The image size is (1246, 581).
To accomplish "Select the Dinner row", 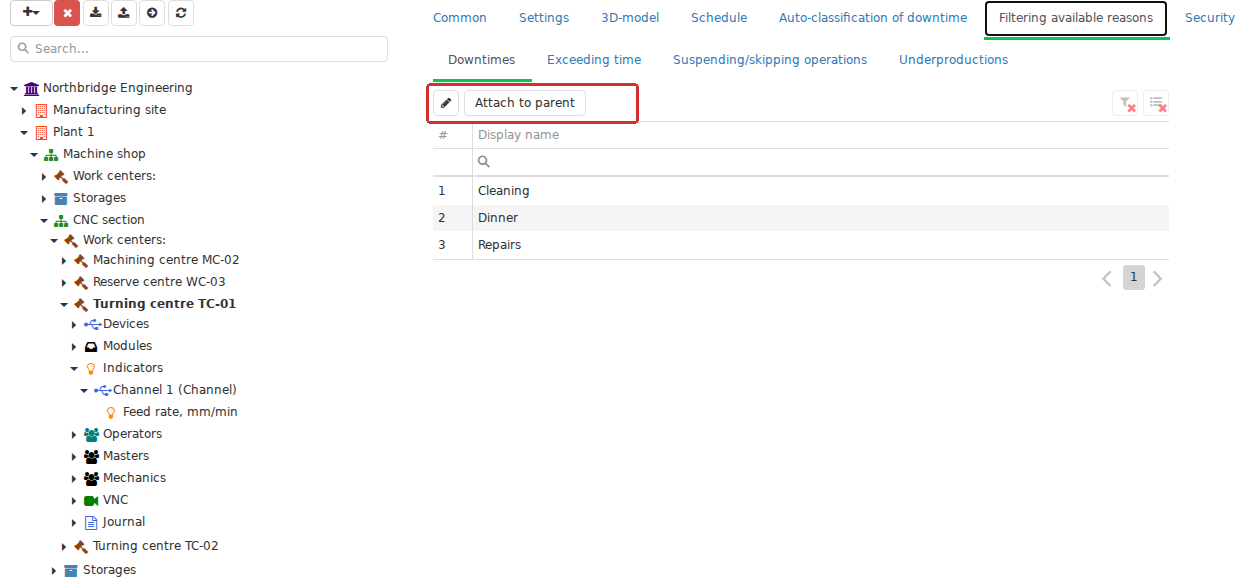I will (x=801, y=218).
